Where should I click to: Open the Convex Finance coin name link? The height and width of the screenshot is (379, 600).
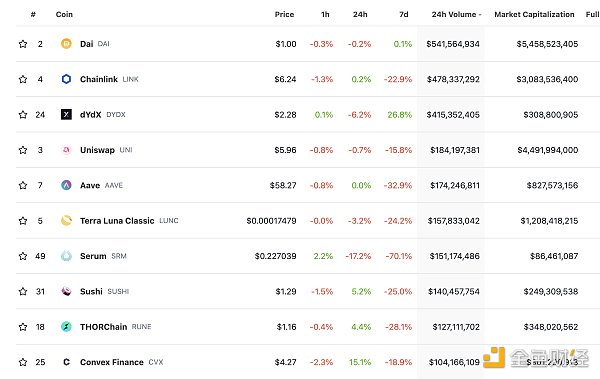pos(112,362)
